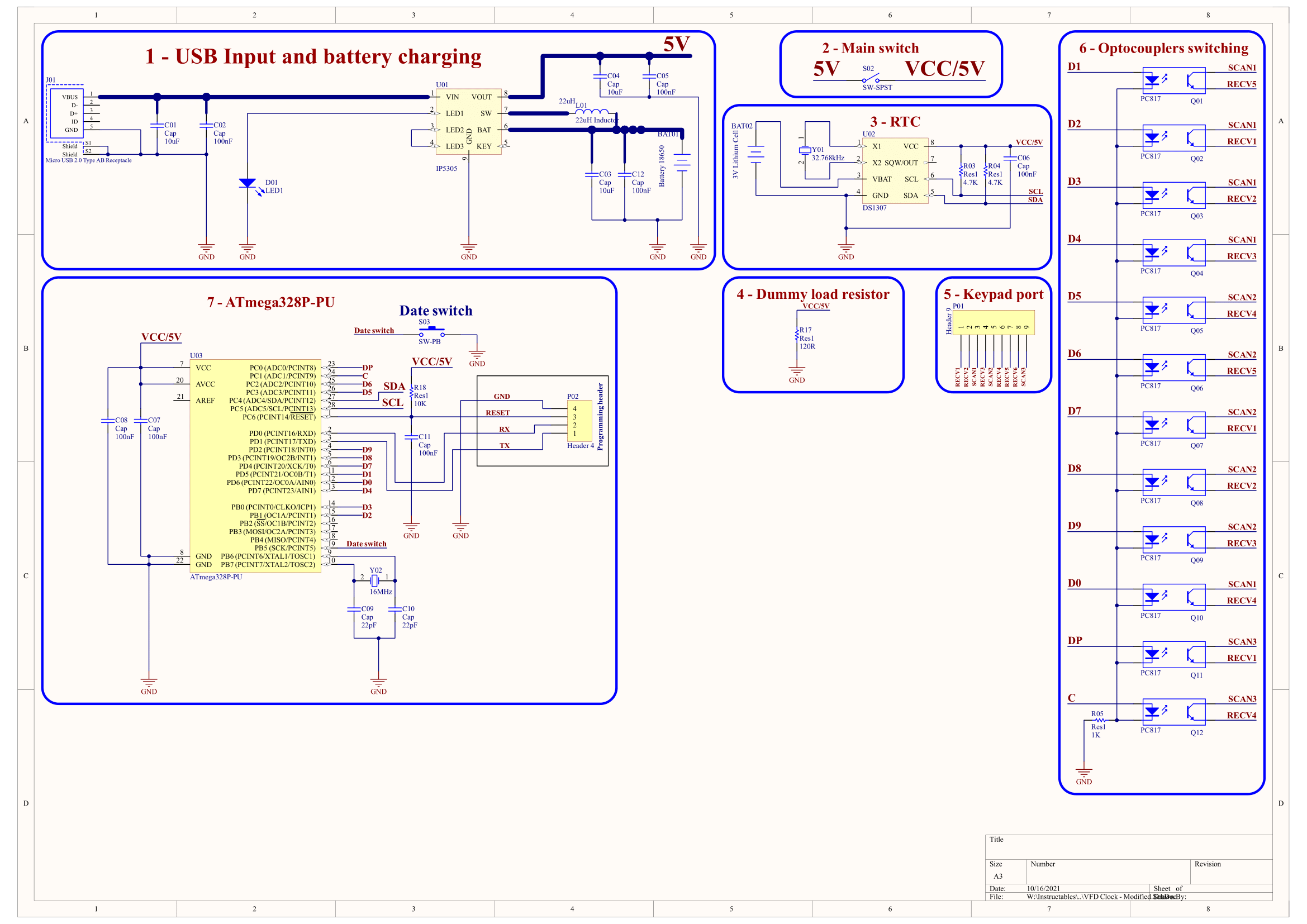This screenshot has height=924, width=1307.
Task: Click resistor R05 1K
Action: point(1100,720)
